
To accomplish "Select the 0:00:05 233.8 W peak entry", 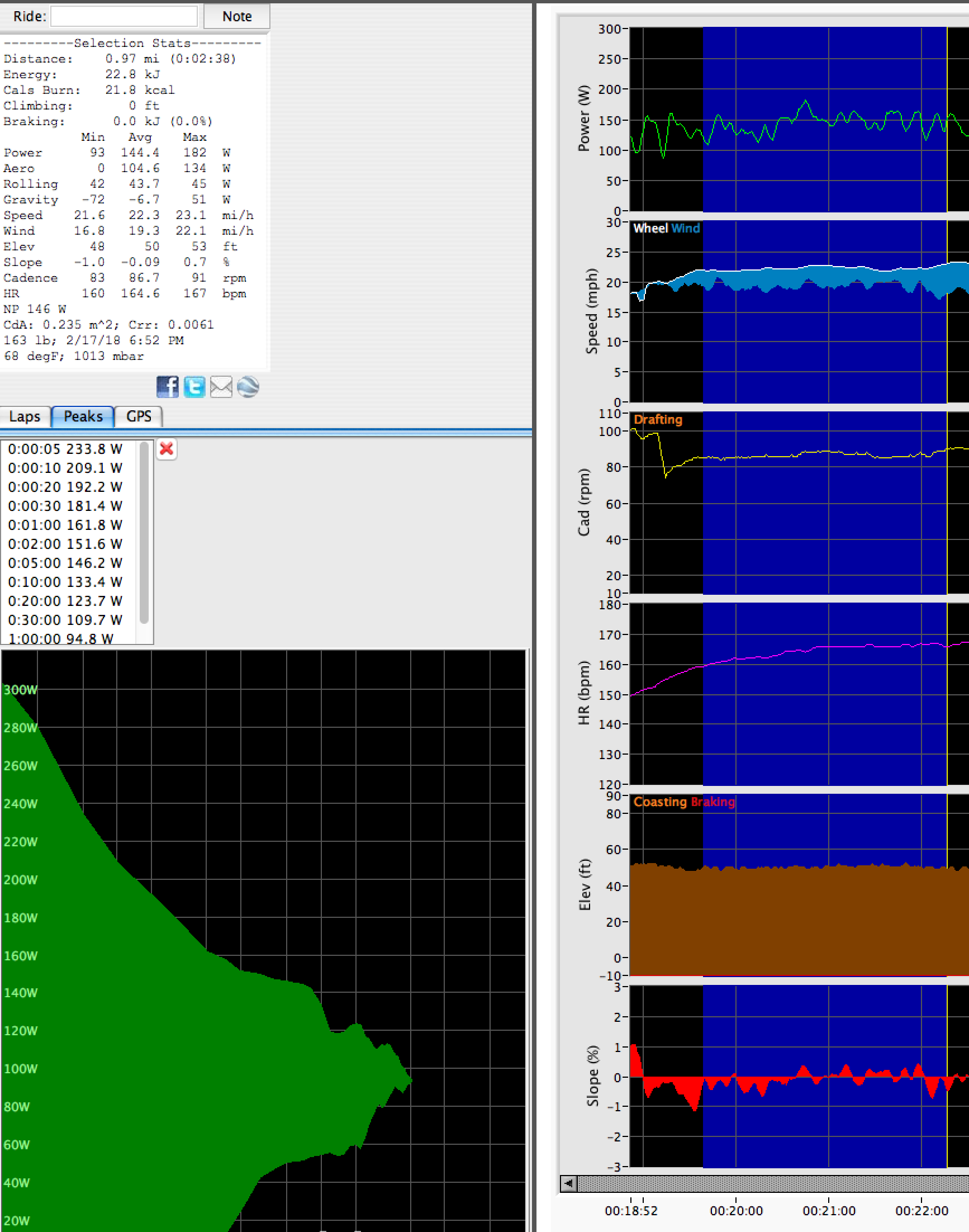I will point(64,448).
